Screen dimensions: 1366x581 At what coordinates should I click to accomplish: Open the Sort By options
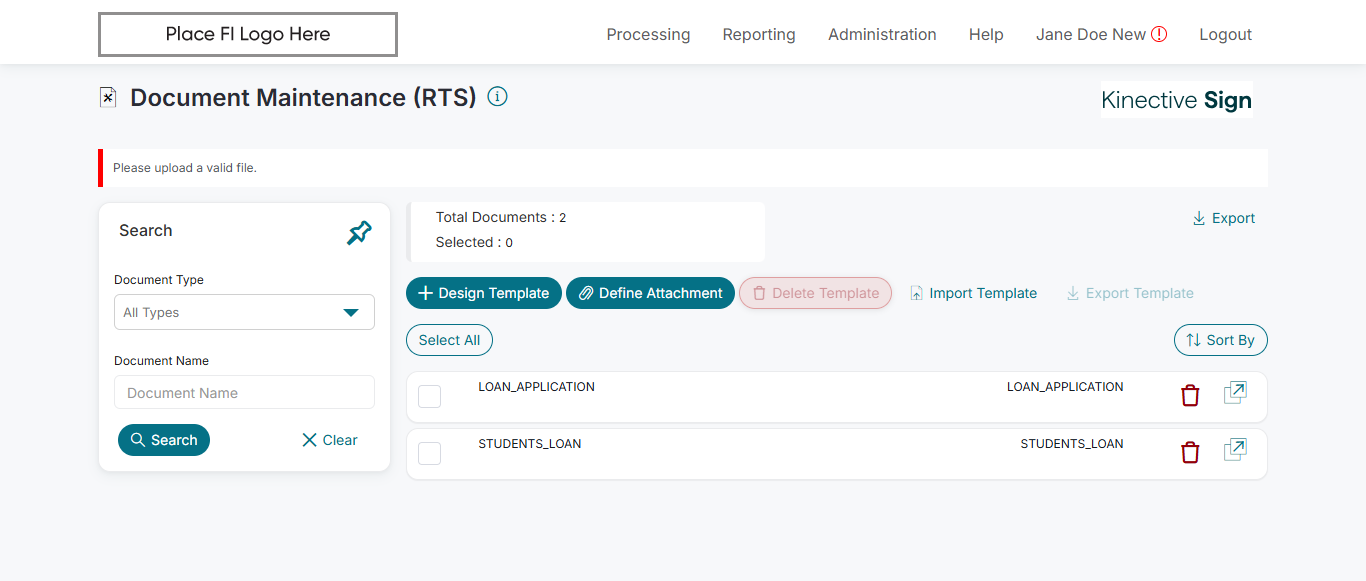tap(1220, 340)
